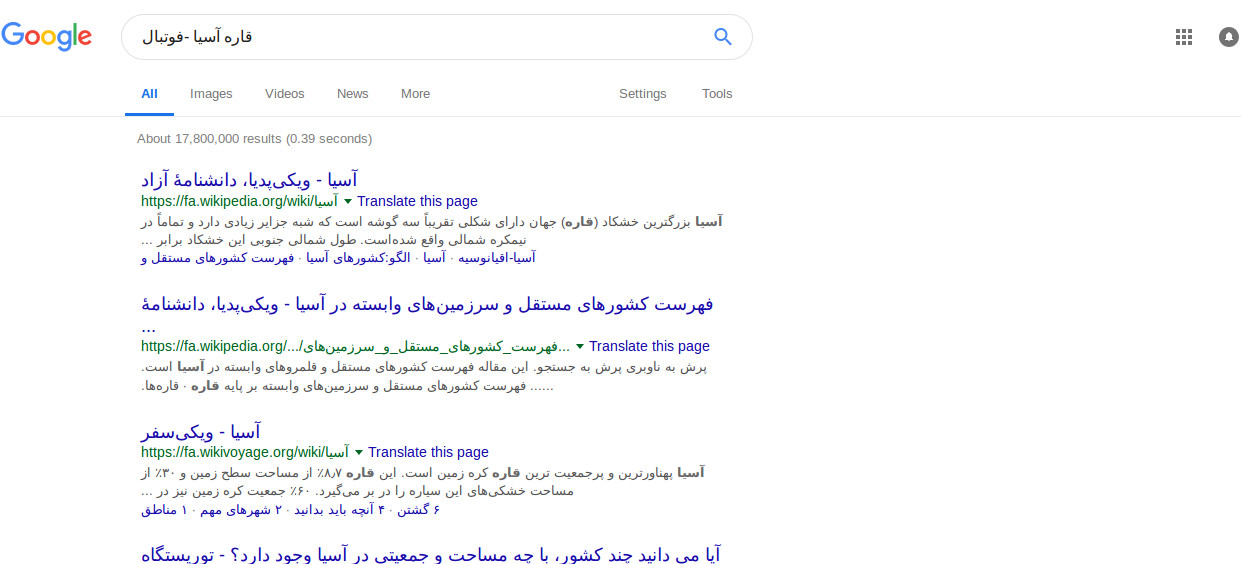Click the green fa.wikivoyage.org/wiki/آسیا URL

[245, 452]
